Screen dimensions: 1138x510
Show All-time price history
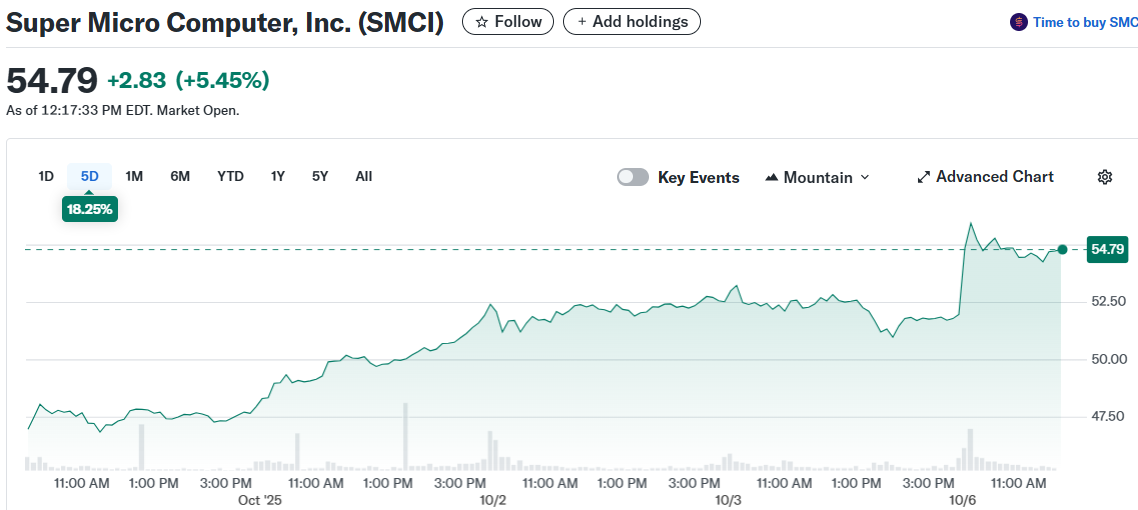tap(364, 176)
